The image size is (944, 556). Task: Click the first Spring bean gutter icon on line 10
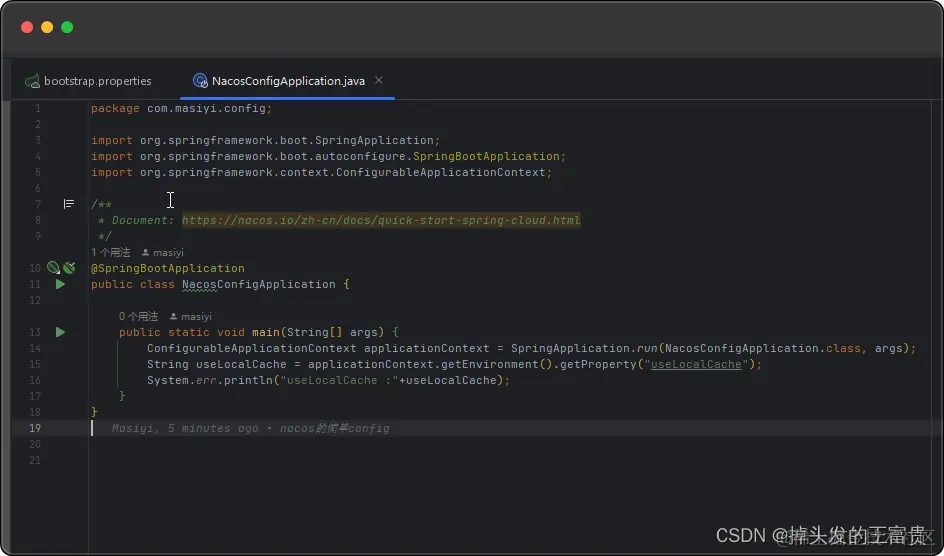tap(53, 268)
